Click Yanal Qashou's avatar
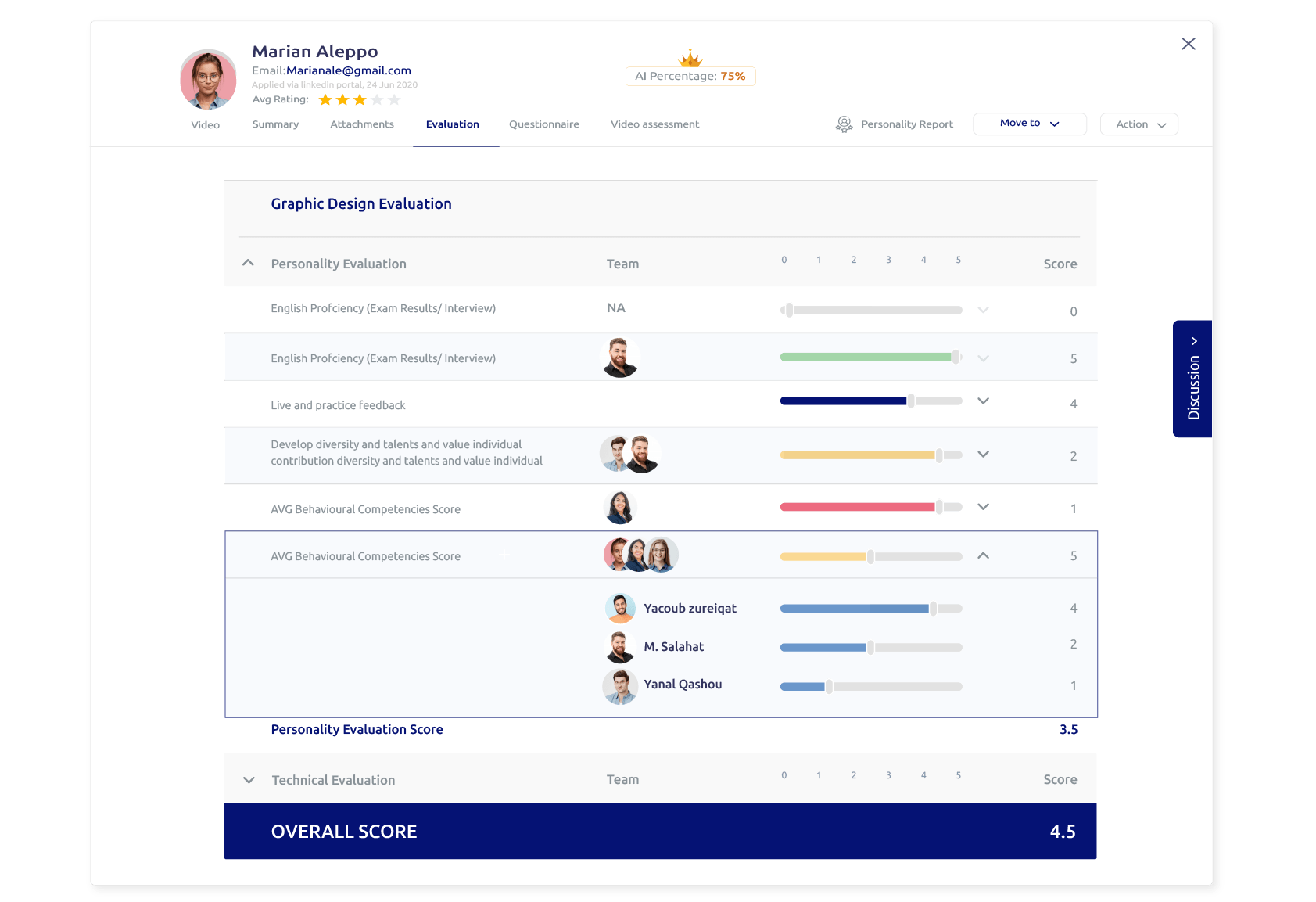 coord(620,686)
